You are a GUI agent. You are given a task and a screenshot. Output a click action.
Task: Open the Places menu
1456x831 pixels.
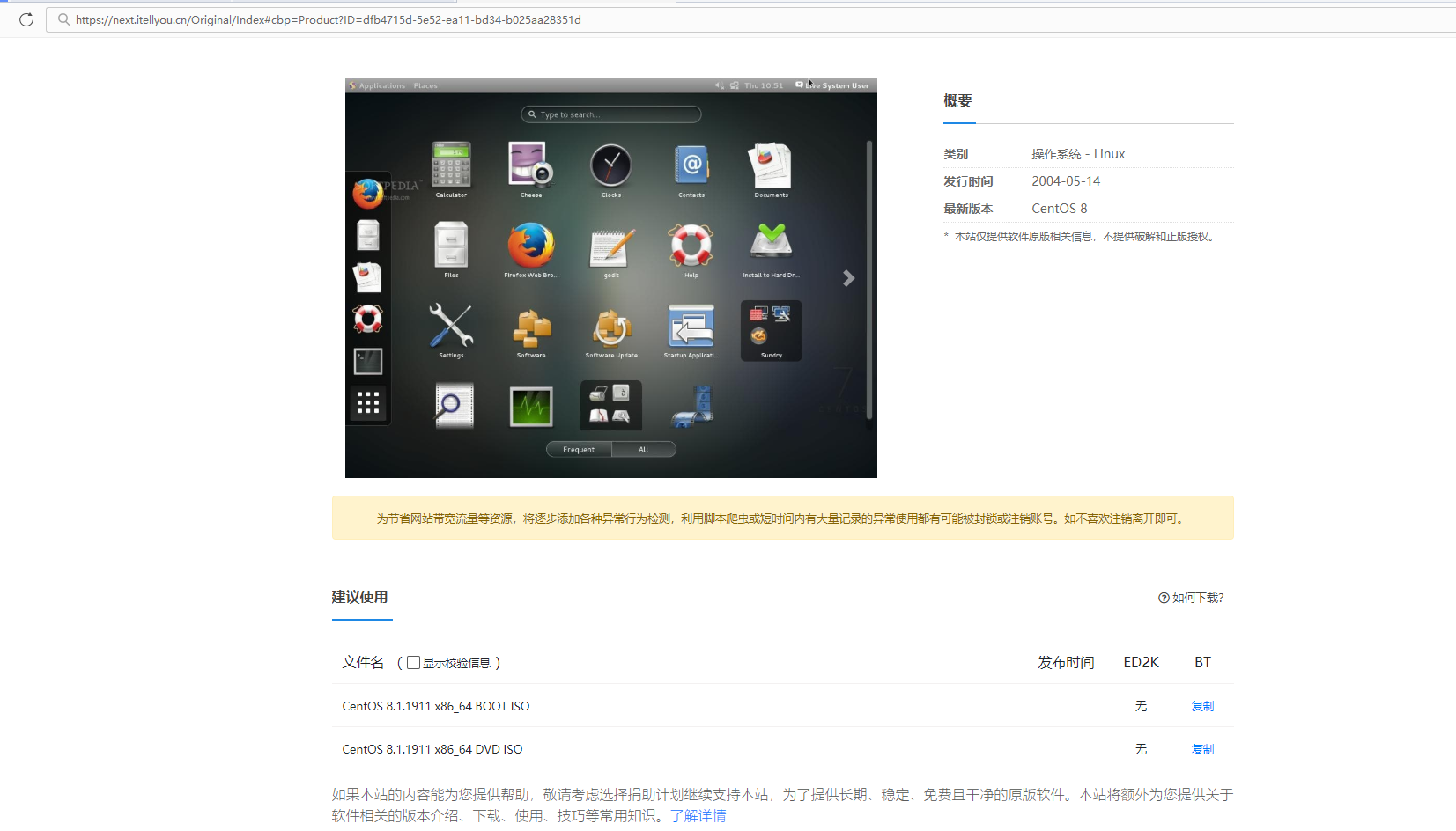425,85
